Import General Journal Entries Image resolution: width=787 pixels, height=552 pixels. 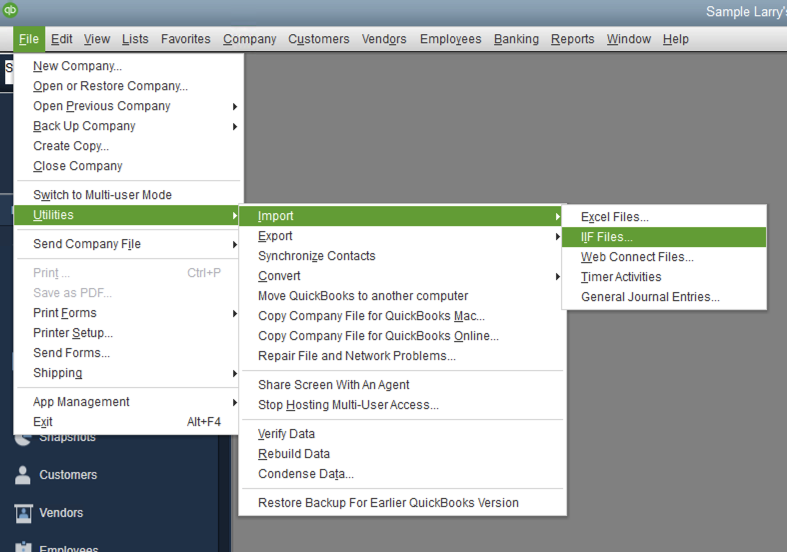point(664,297)
